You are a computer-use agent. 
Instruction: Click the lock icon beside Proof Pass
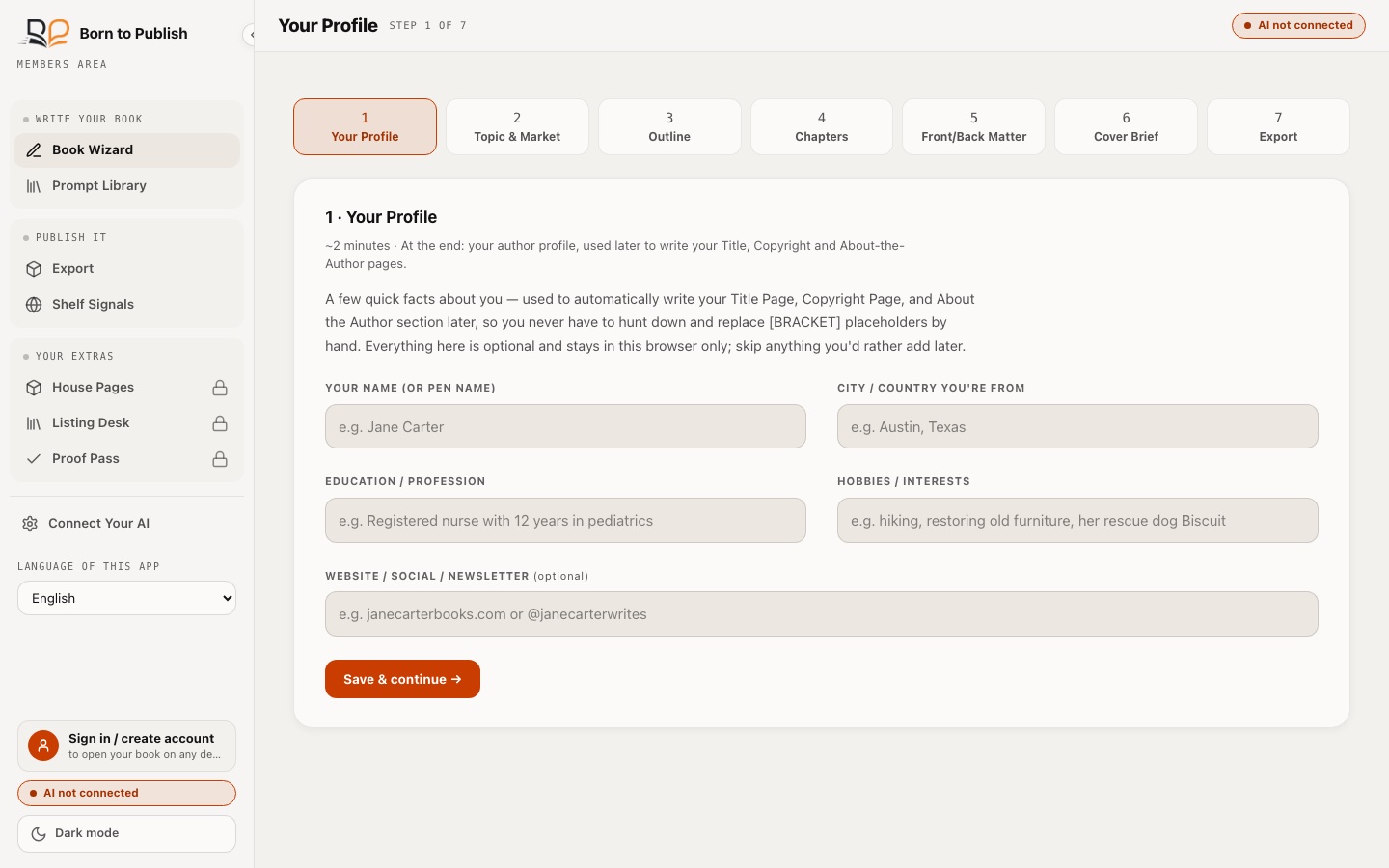(x=220, y=459)
